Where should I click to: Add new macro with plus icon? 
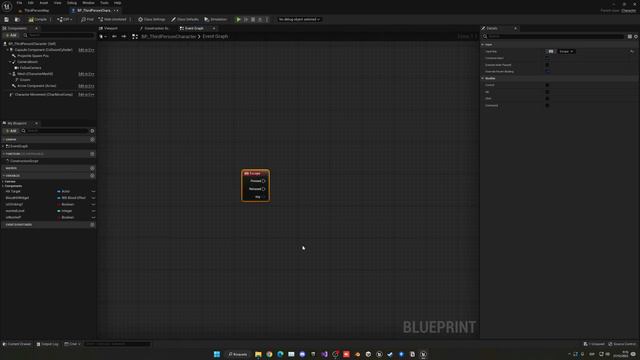[92, 168]
